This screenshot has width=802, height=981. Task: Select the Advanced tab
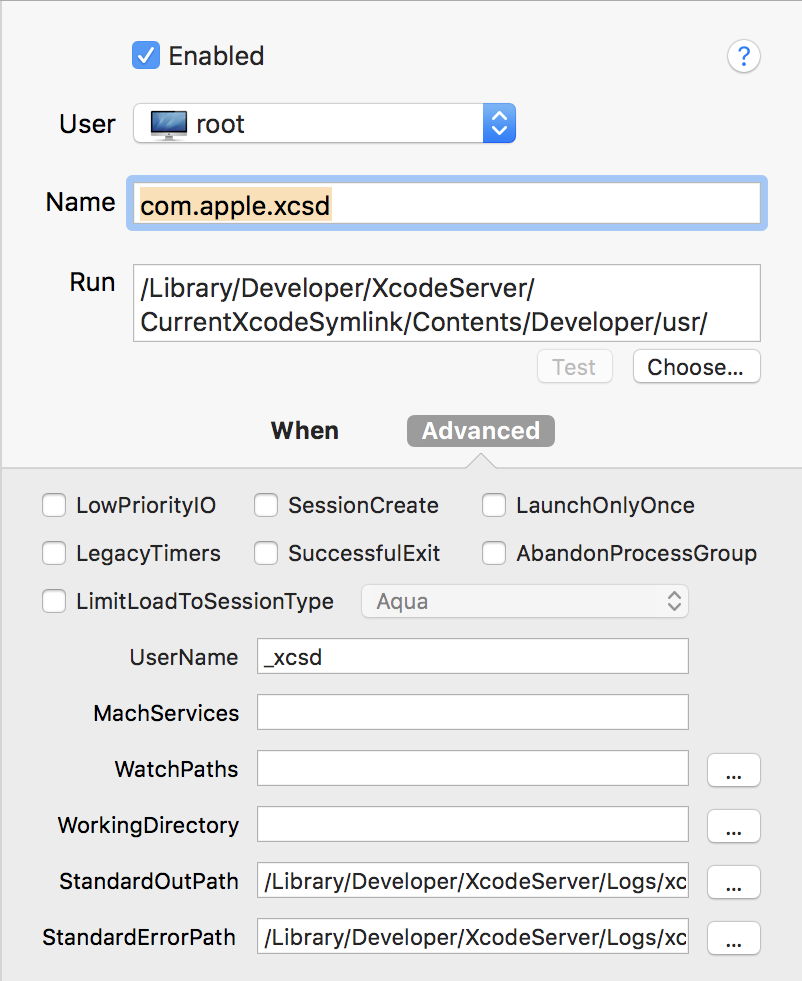(x=480, y=430)
